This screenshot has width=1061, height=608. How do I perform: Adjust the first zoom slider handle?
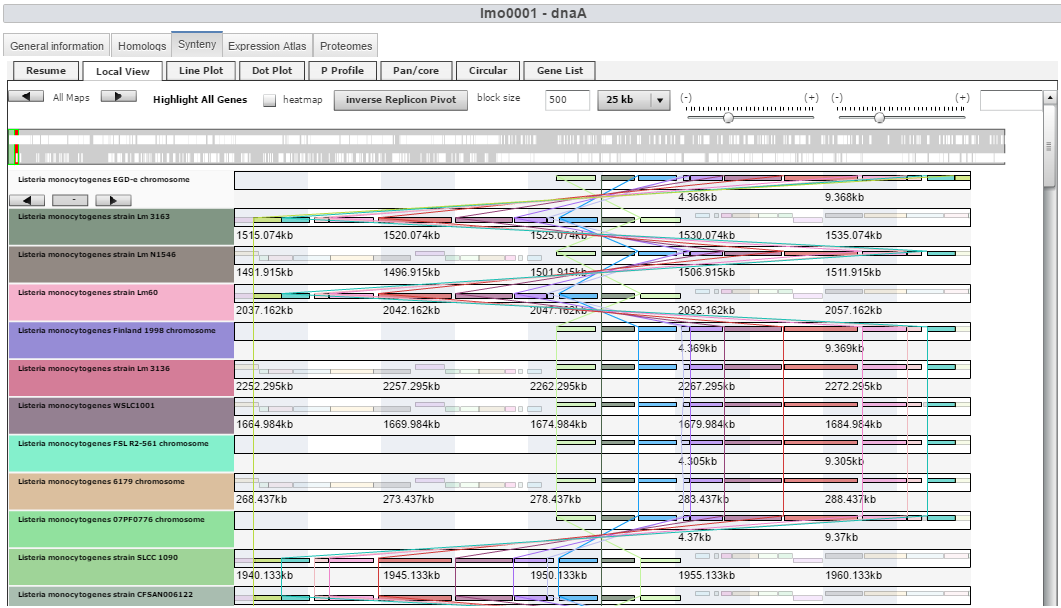pyautogui.click(x=728, y=117)
